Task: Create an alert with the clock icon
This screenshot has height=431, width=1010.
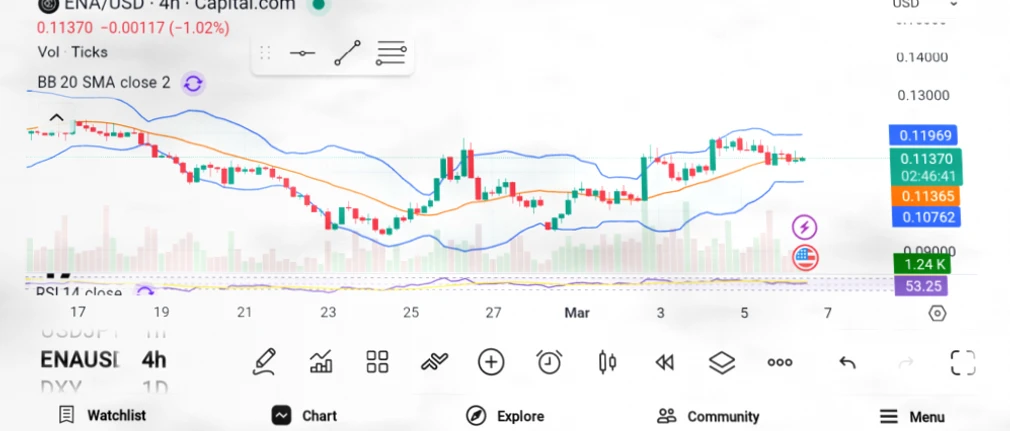Action: pyautogui.click(x=549, y=362)
